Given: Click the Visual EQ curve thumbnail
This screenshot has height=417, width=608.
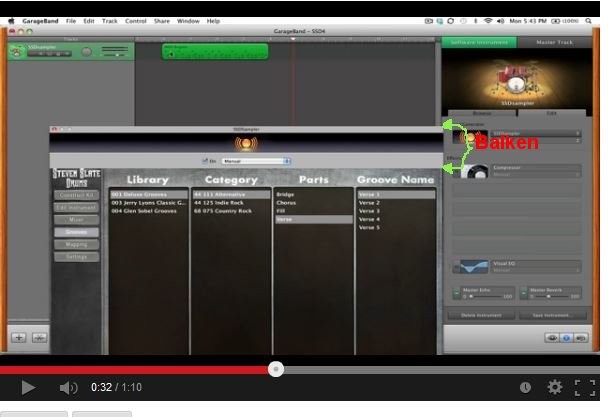Looking at the screenshot, I should tap(474, 266).
